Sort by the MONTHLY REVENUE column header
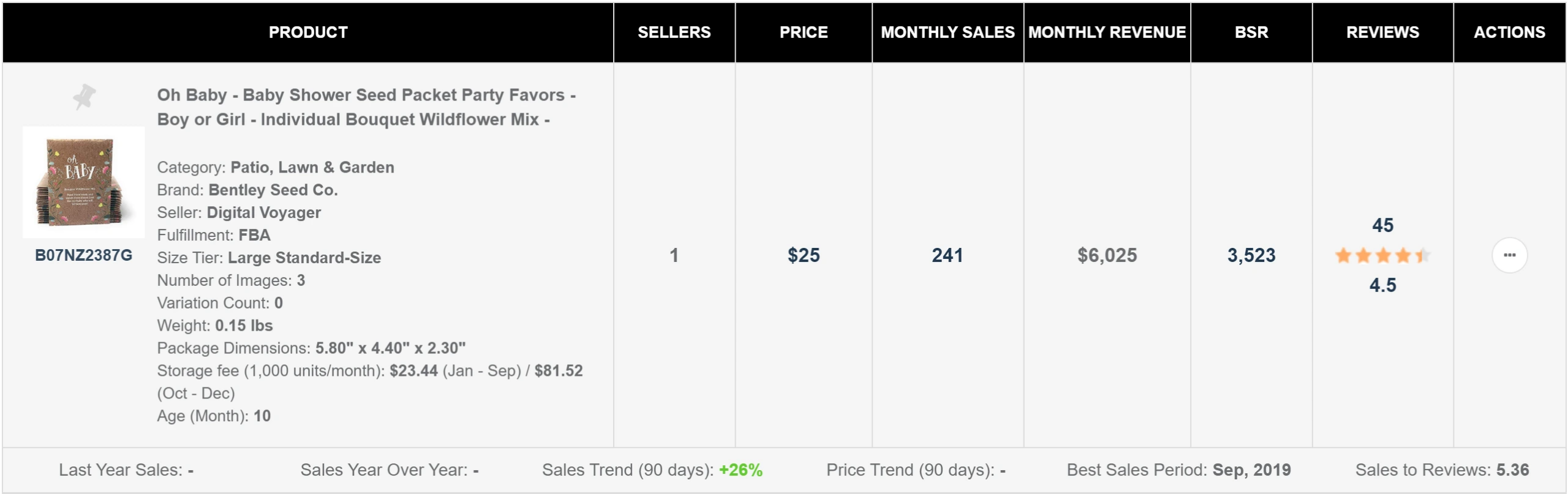The width and height of the screenshot is (1568, 494). (1107, 32)
